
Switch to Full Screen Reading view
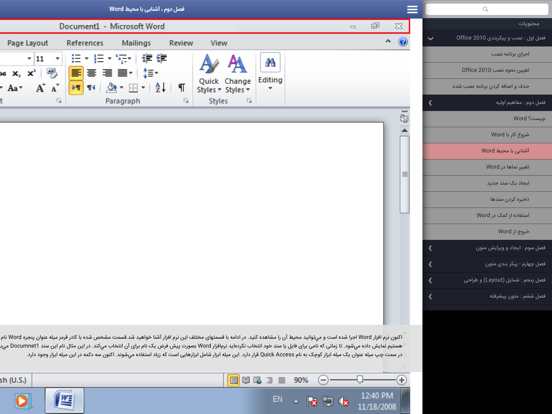[x=246, y=380]
